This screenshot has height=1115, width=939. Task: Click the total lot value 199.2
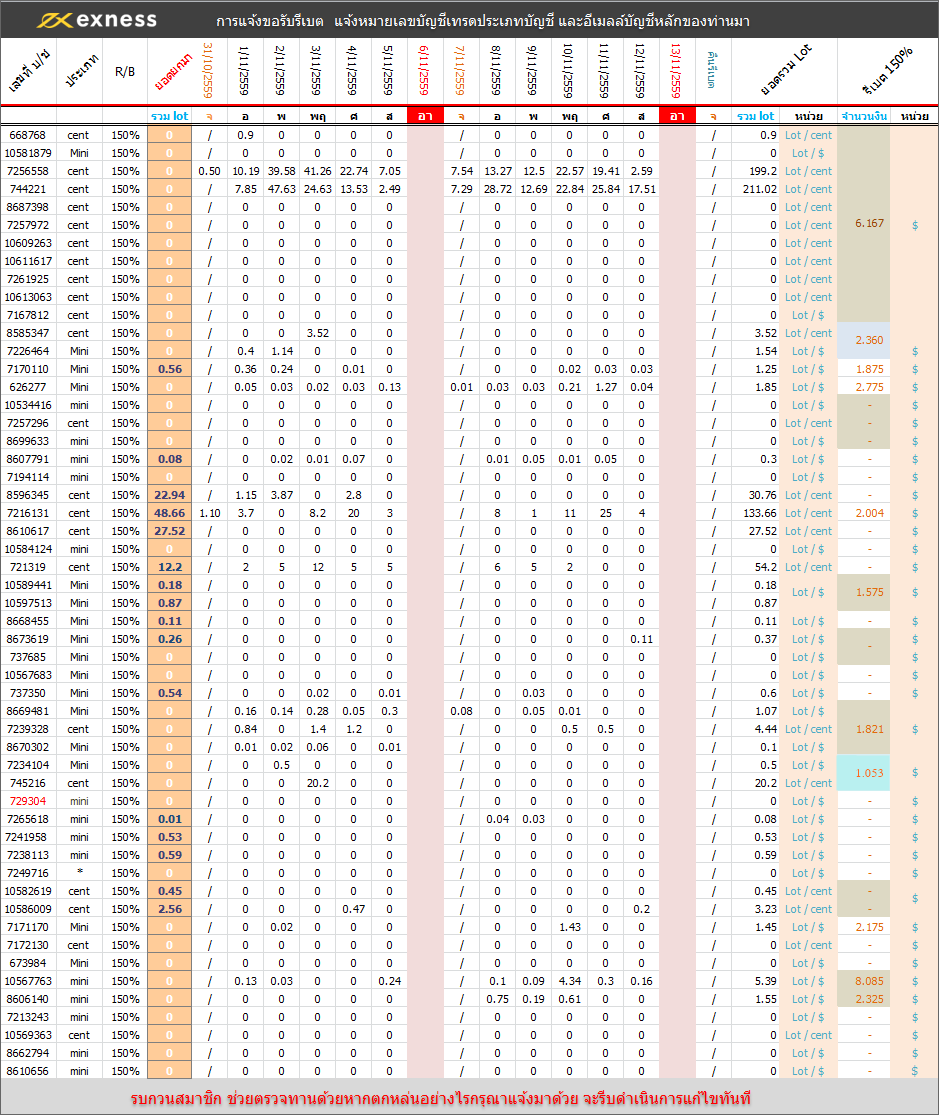[763, 171]
